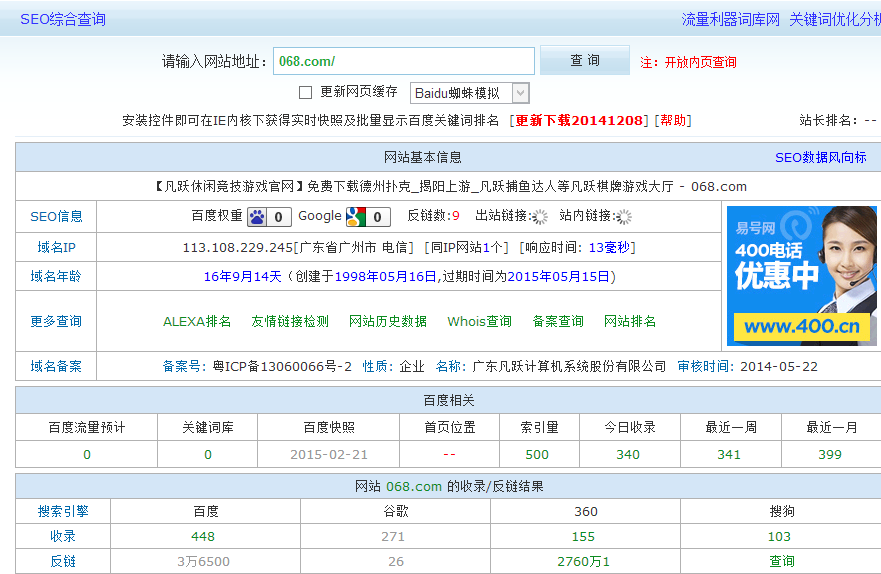The image size is (881, 574).
Task: Click Google backlinks value 26
Action: (x=396, y=562)
